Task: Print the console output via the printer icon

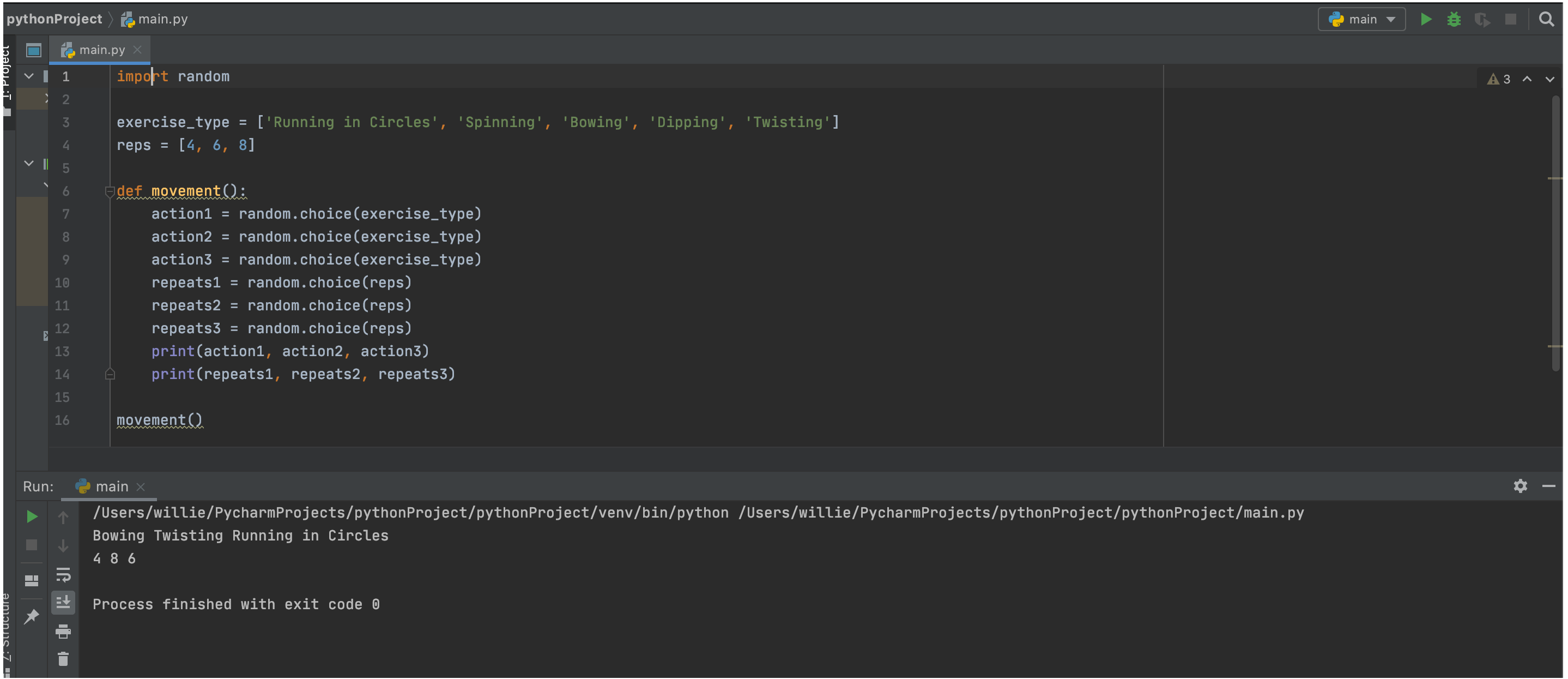Action: coord(63,632)
